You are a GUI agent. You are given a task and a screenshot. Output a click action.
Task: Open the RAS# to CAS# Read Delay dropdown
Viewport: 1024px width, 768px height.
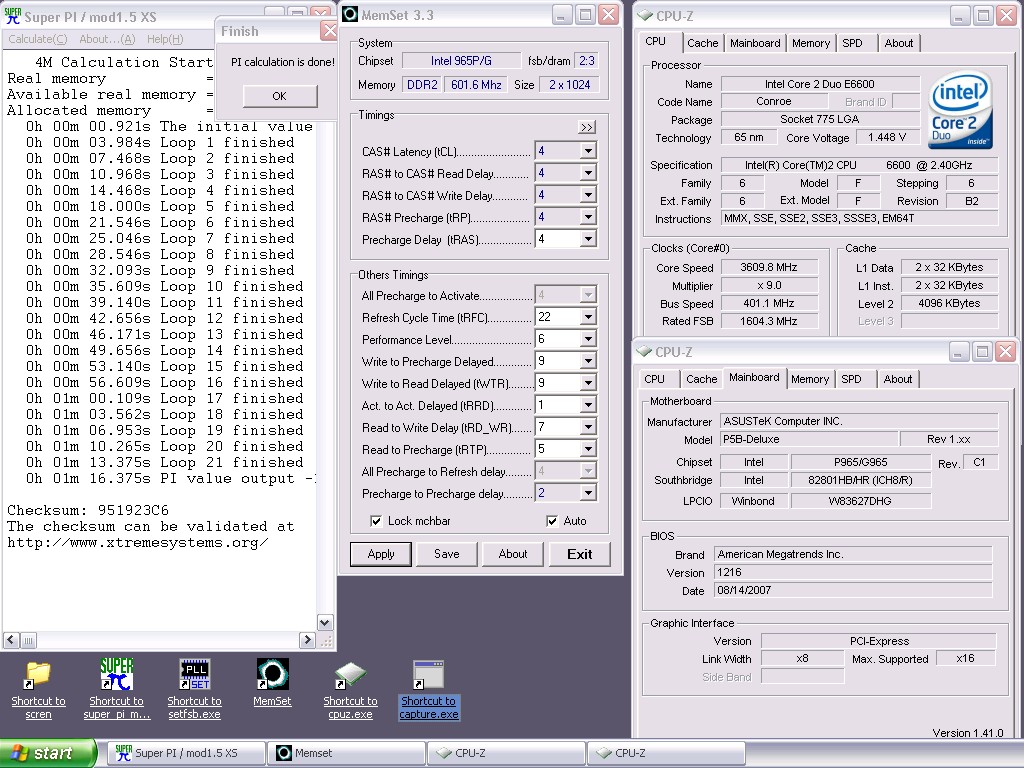click(x=588, y=173)
